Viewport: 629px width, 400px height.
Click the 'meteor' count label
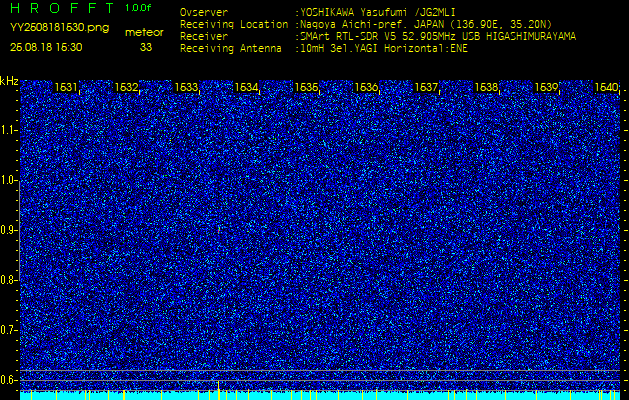tap(144, 33)
